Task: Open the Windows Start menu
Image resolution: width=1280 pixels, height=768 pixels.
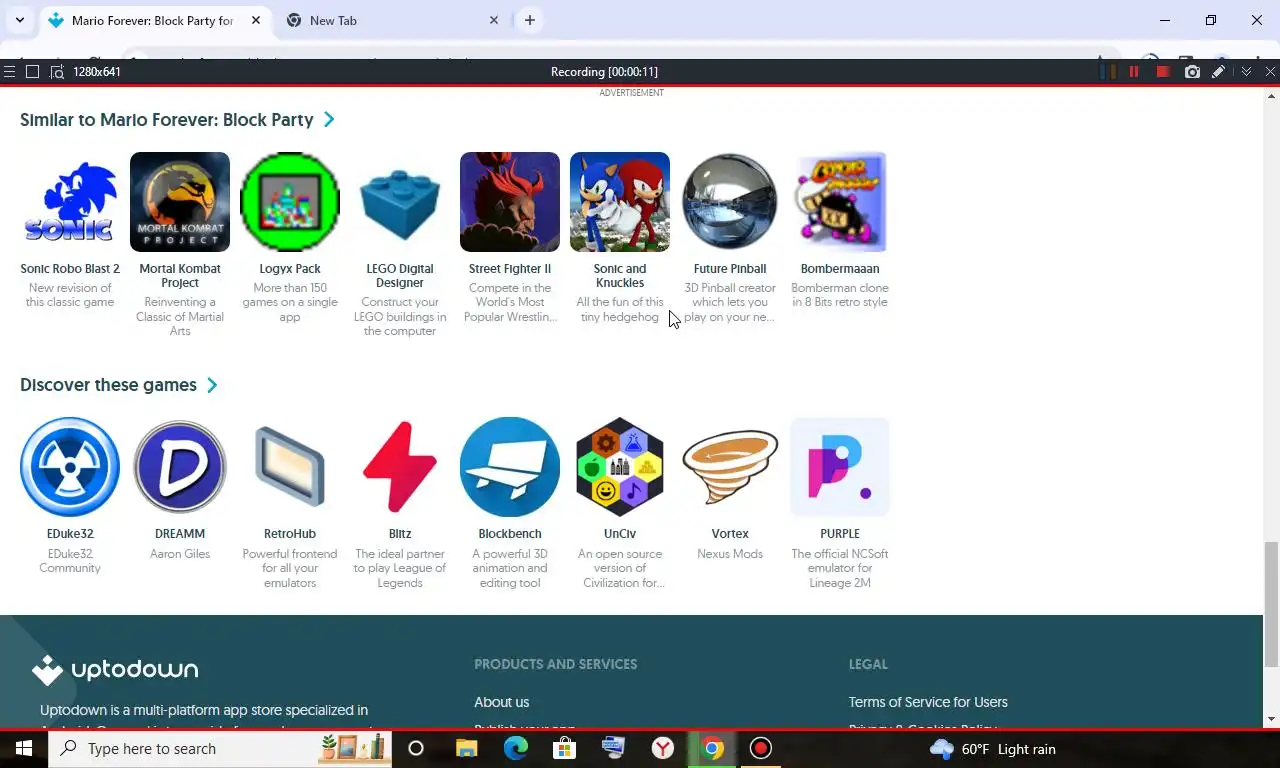Action: (x=24, y=748)
